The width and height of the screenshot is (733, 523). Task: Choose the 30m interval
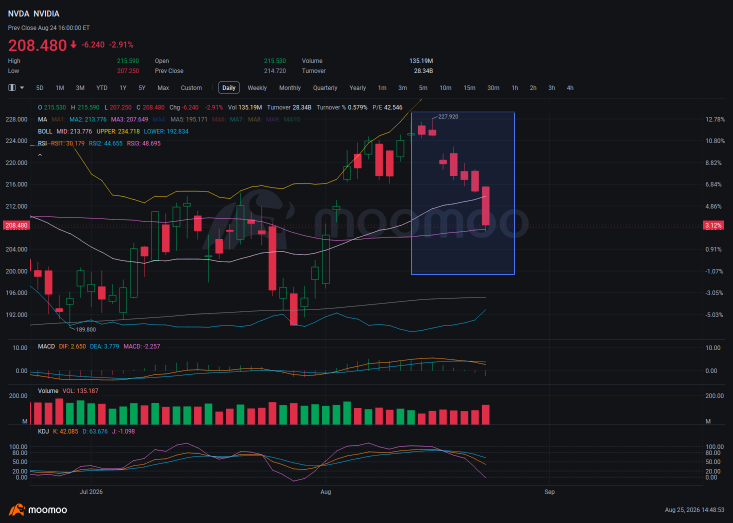pyautogui.click(x=493, y=88)
